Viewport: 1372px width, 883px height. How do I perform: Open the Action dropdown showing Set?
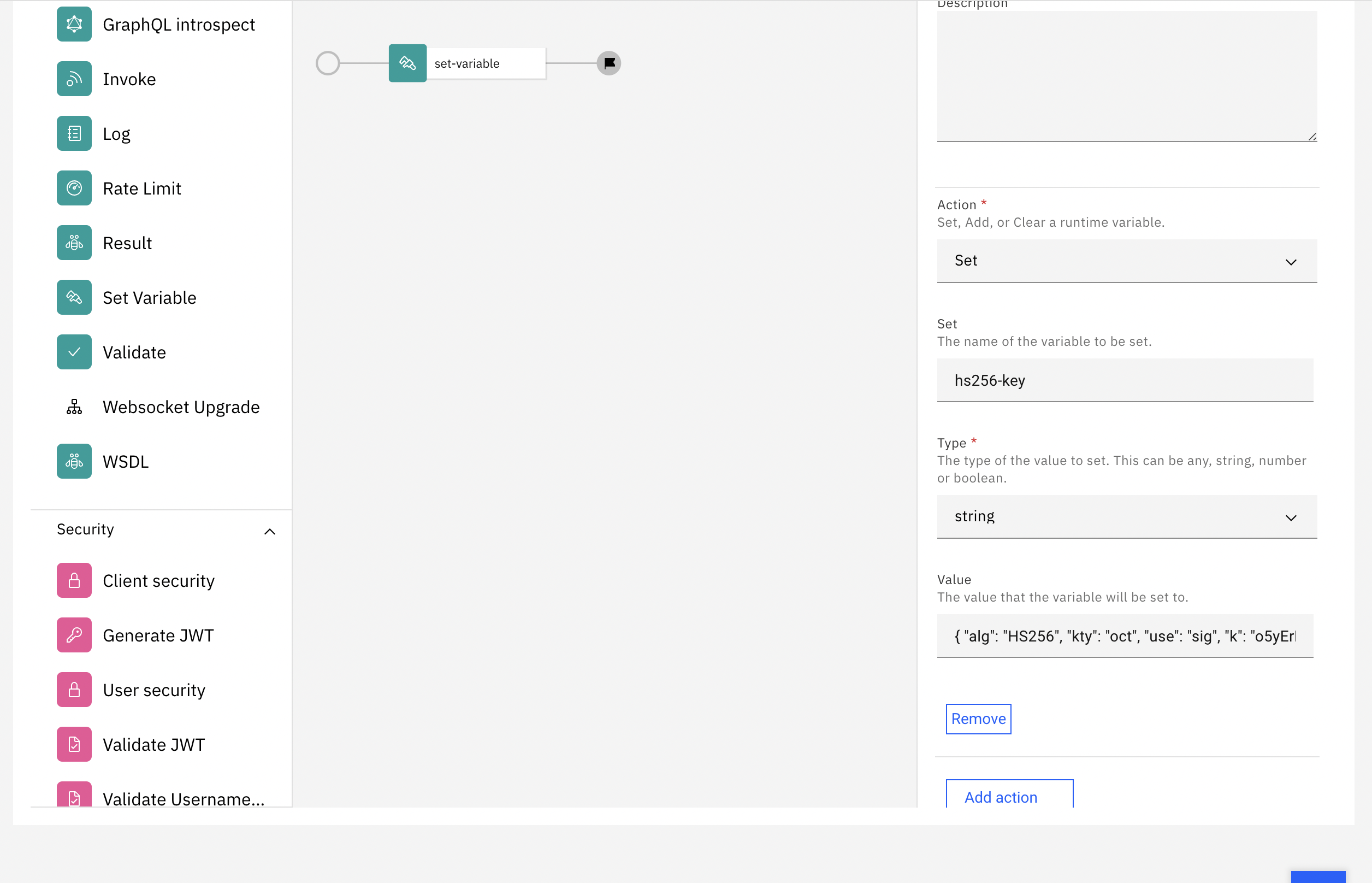pyautogui.click(x=1126, y=261)
